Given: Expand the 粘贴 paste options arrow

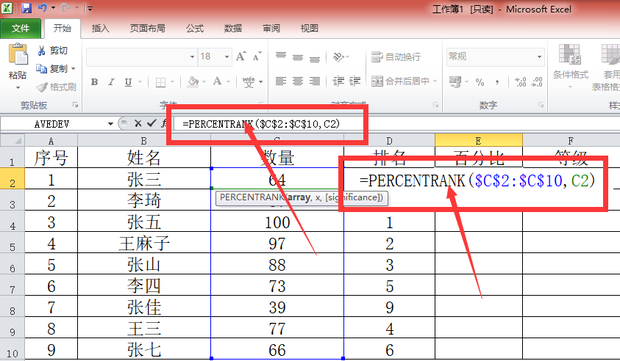Looking at the screenshot, I should point(18,87).
